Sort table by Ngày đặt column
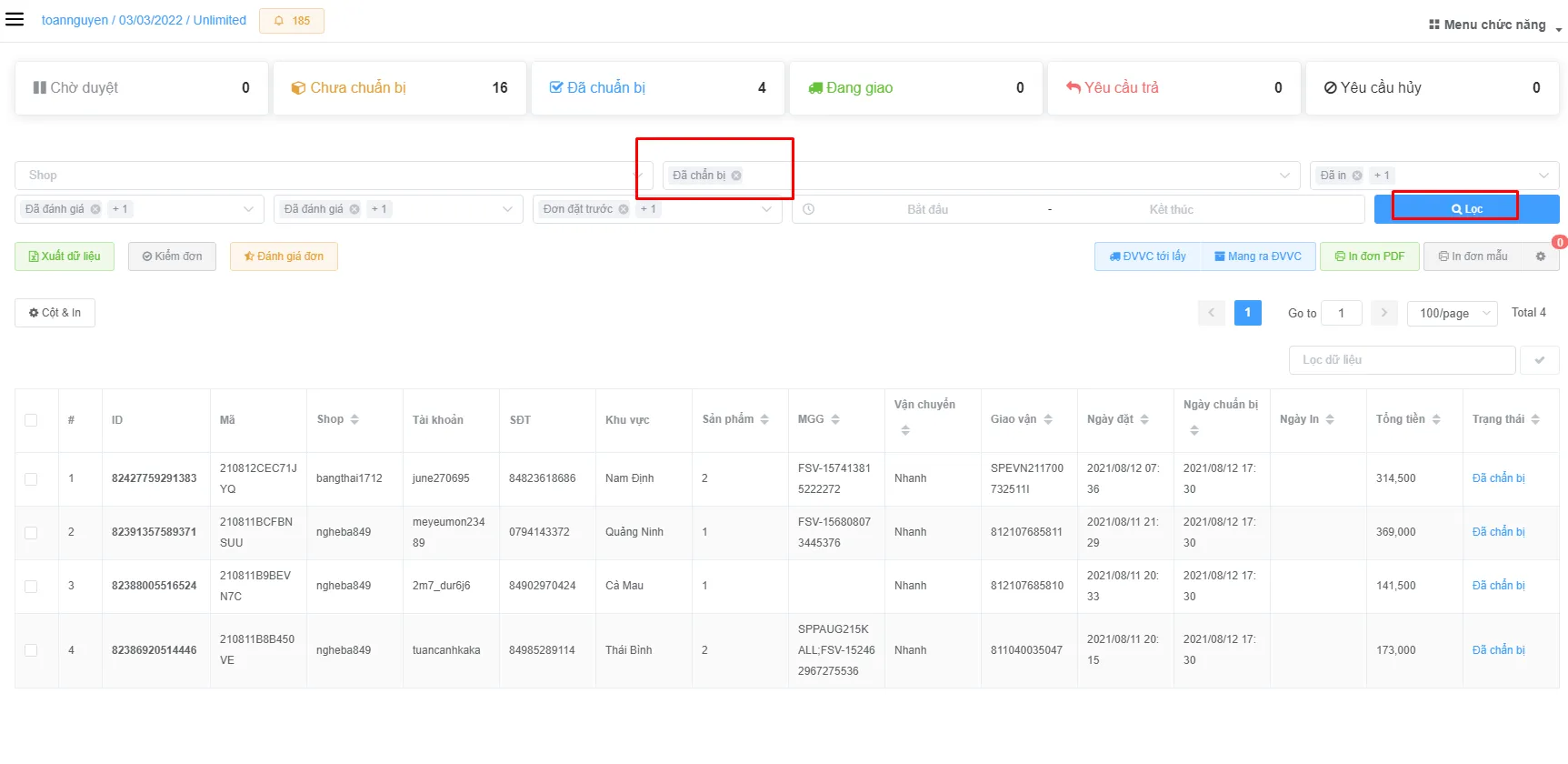 (x=1144, y=419)
